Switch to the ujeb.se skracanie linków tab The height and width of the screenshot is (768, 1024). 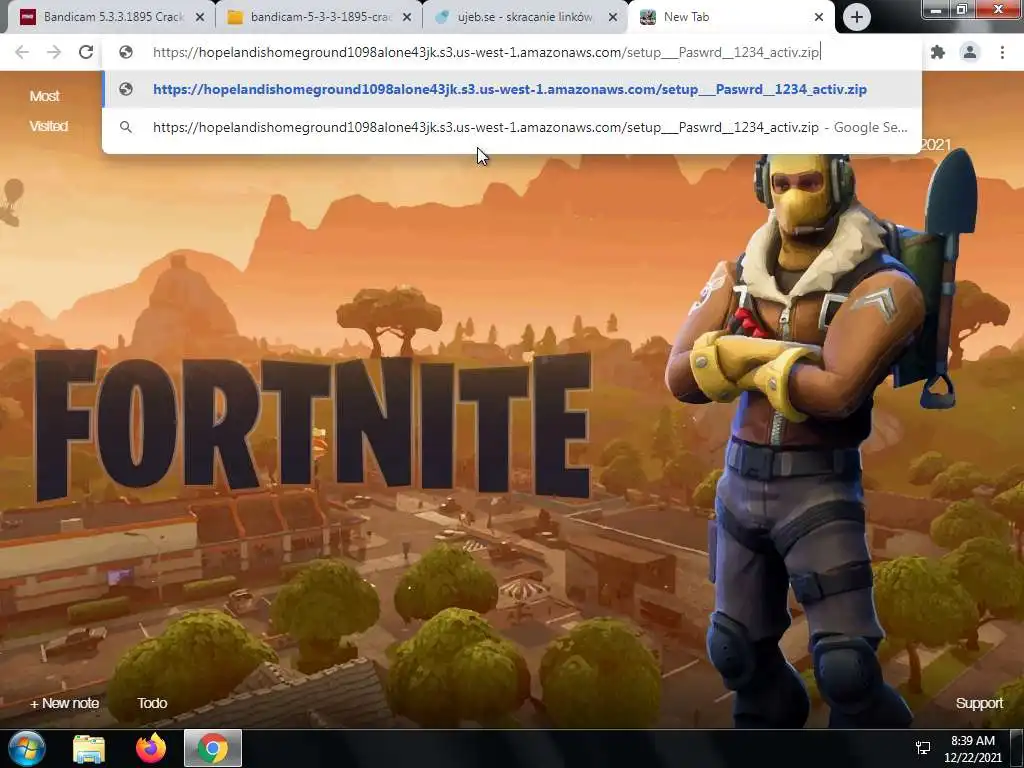(x=525, y=17)
